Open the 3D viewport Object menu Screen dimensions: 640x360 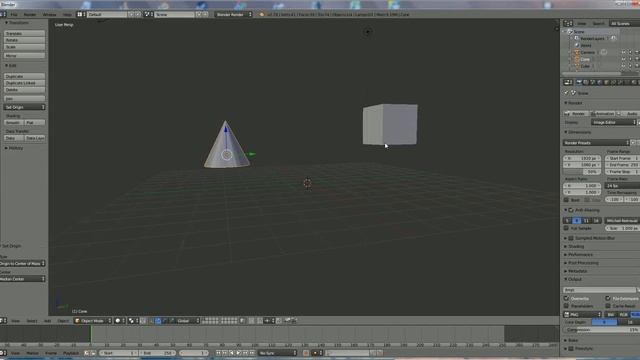coord(63,321)
